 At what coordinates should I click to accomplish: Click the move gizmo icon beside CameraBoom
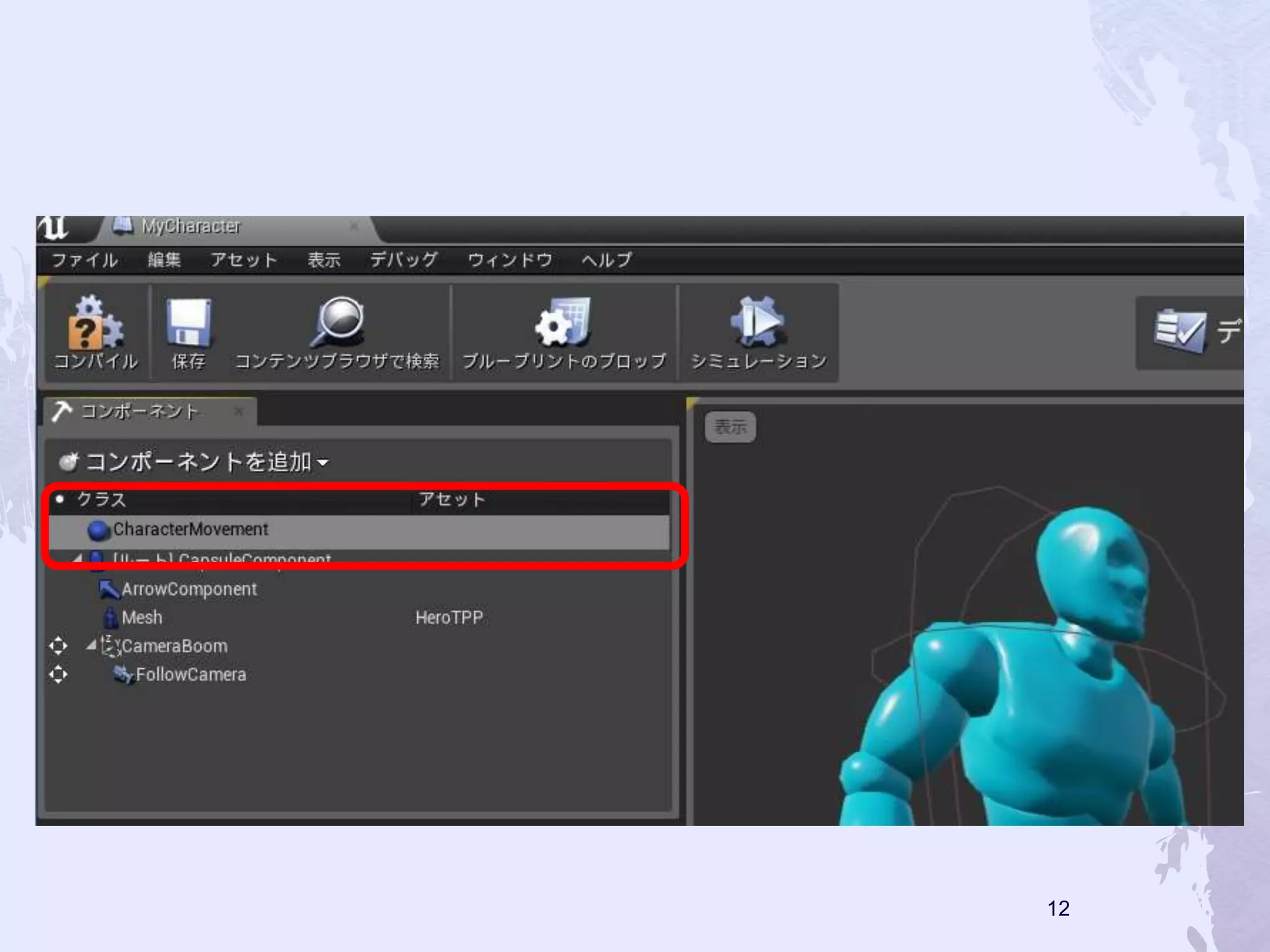(58, 646)
